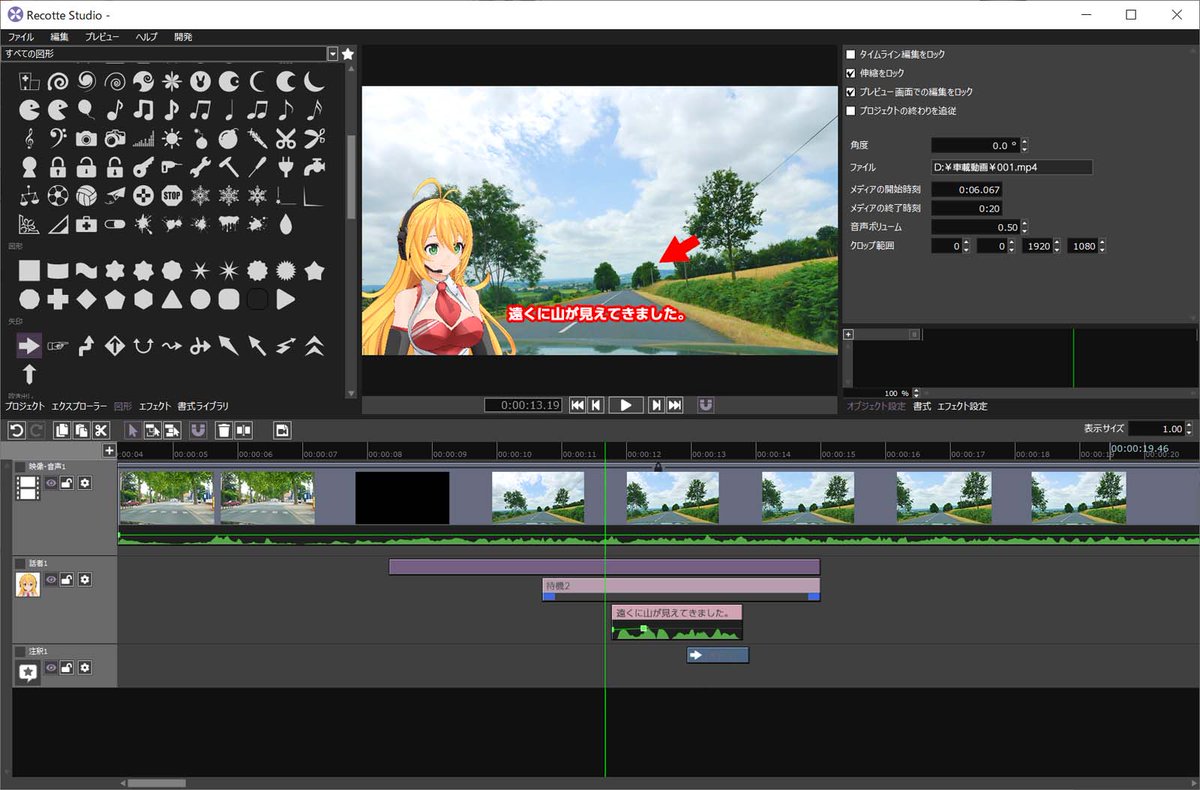Pick the STOP sign shape
Viewport: 1200px width, 790px height.
(171, 194)
